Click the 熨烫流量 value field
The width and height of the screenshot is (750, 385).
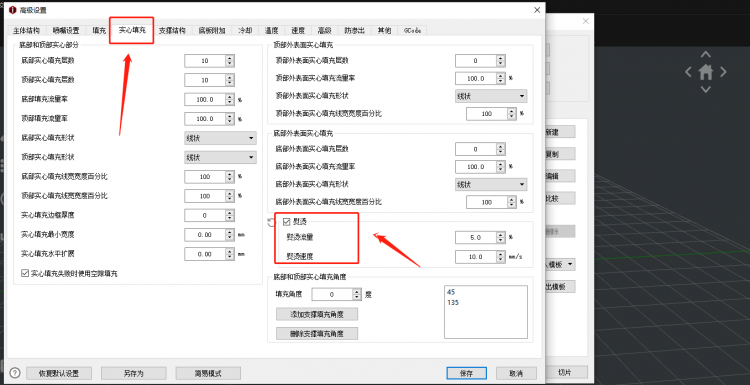point(476,237)
